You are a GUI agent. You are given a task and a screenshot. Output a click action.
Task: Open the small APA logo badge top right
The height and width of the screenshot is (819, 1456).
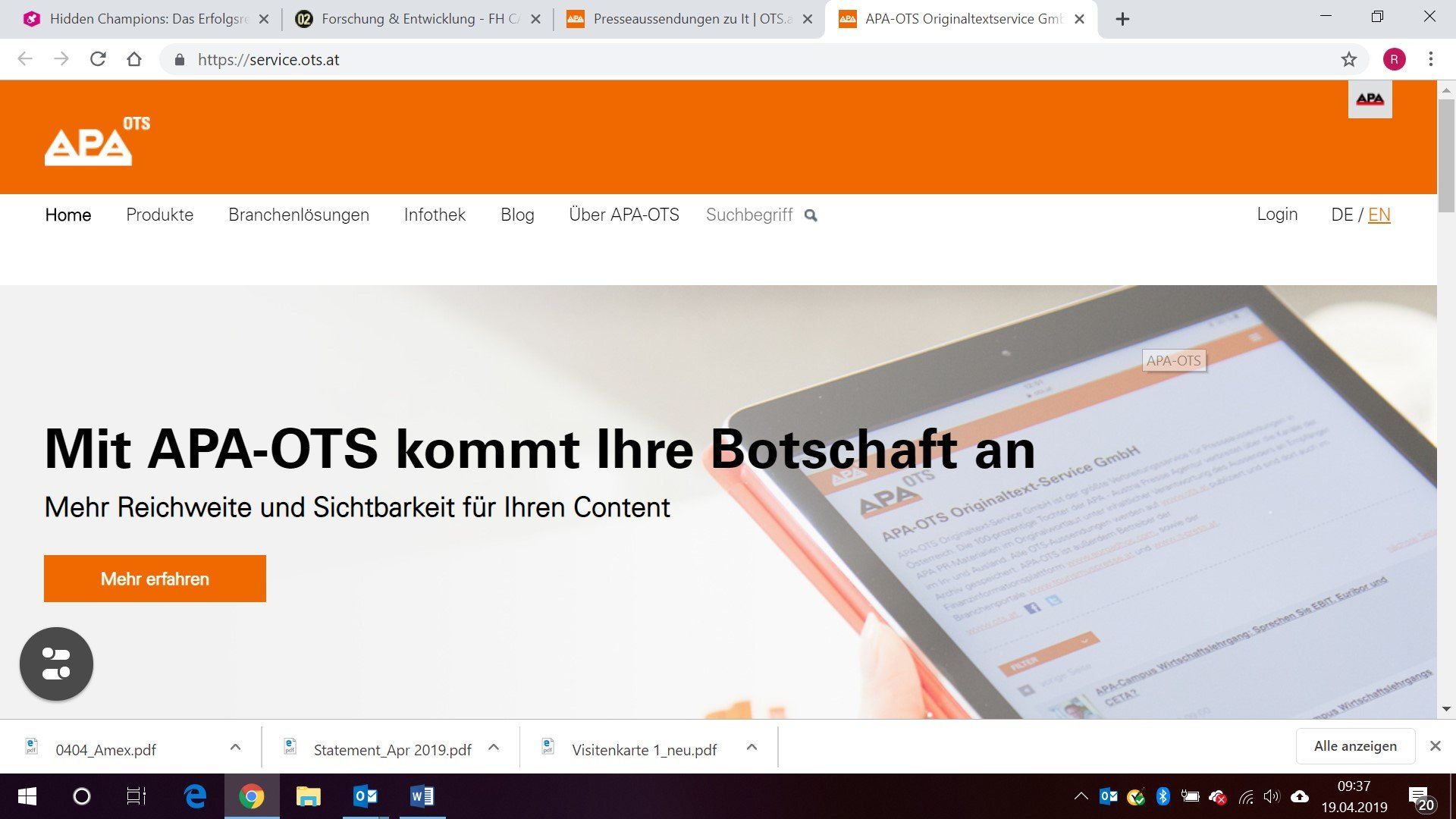pos(1370,99)
